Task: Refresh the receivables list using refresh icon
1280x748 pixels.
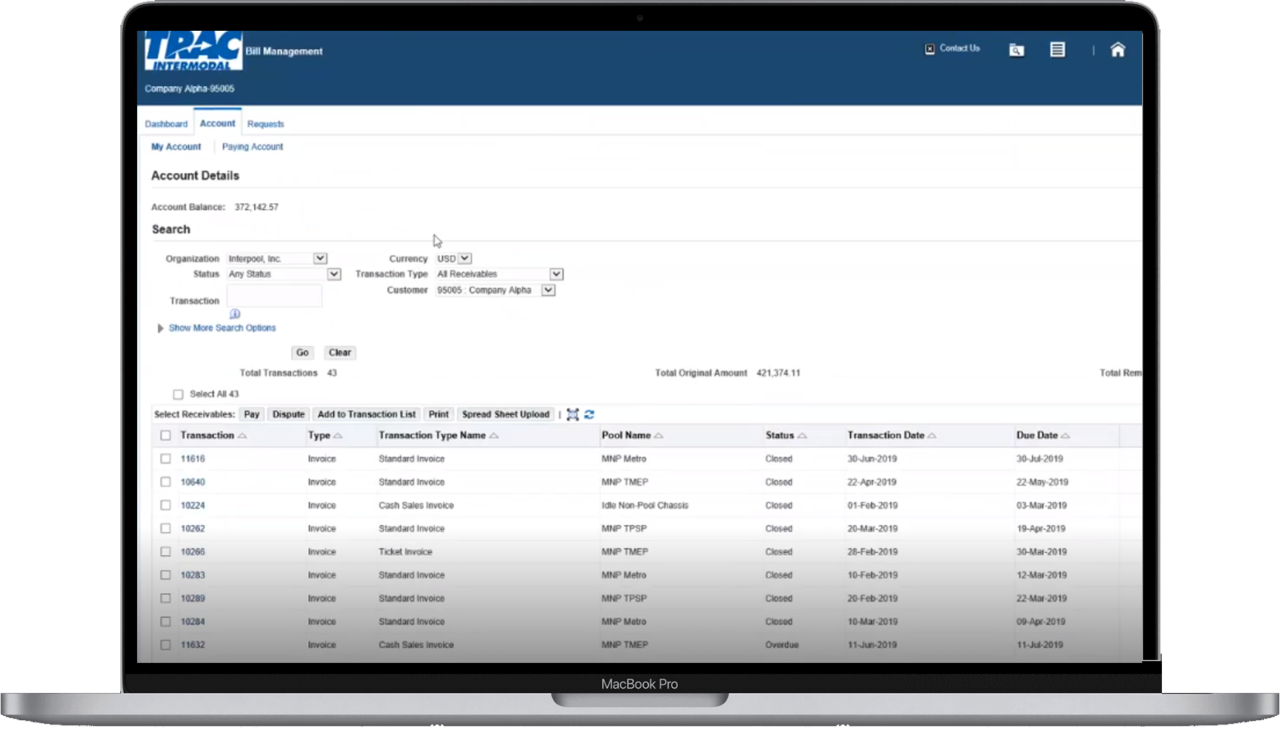Action: (589, 413)
